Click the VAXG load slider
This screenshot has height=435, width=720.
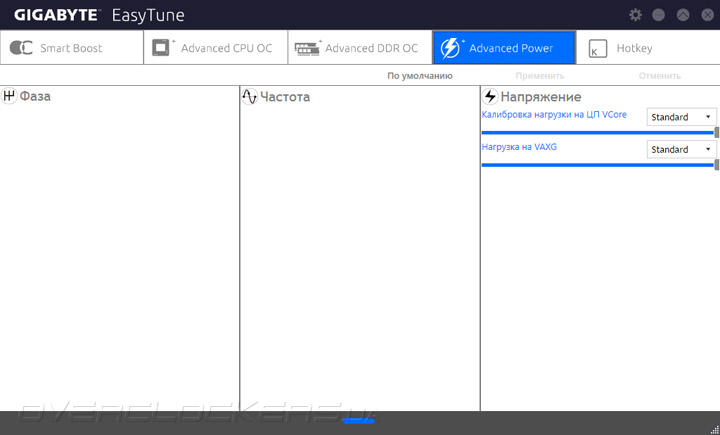point(600,165)
